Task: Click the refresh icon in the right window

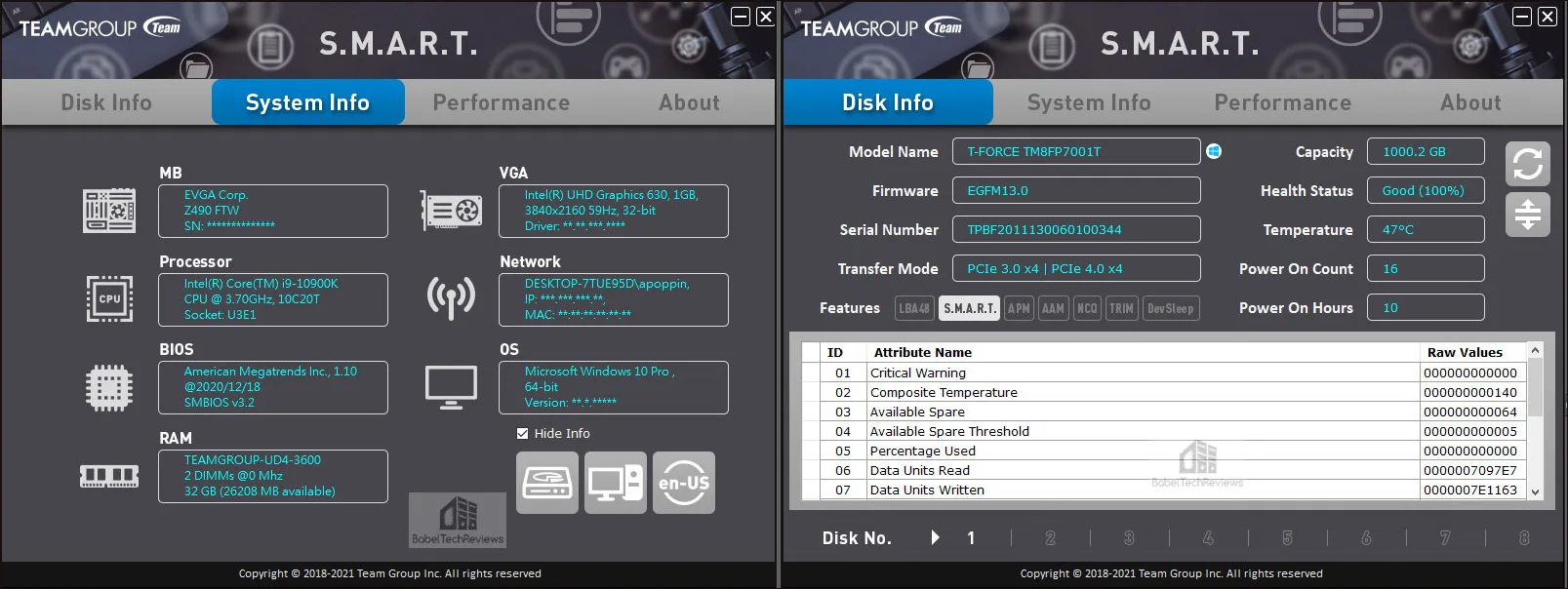Action: [1528, 164]
